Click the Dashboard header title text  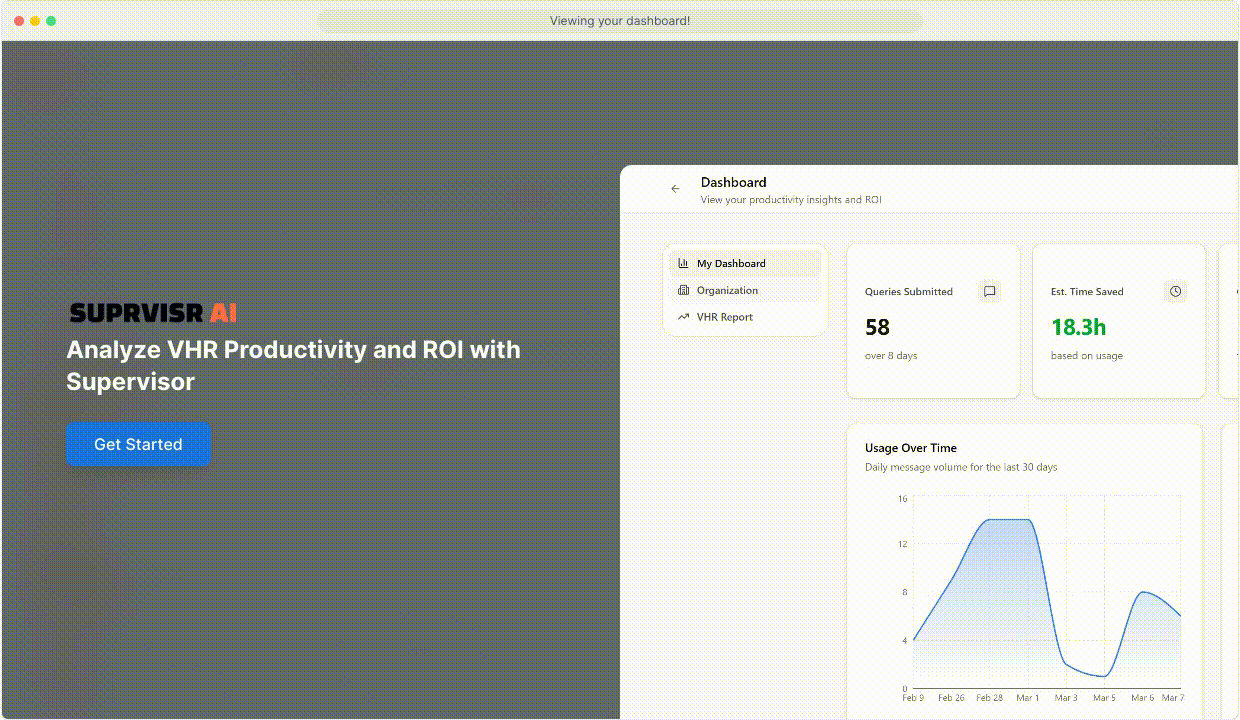click(x=733, y=183)
